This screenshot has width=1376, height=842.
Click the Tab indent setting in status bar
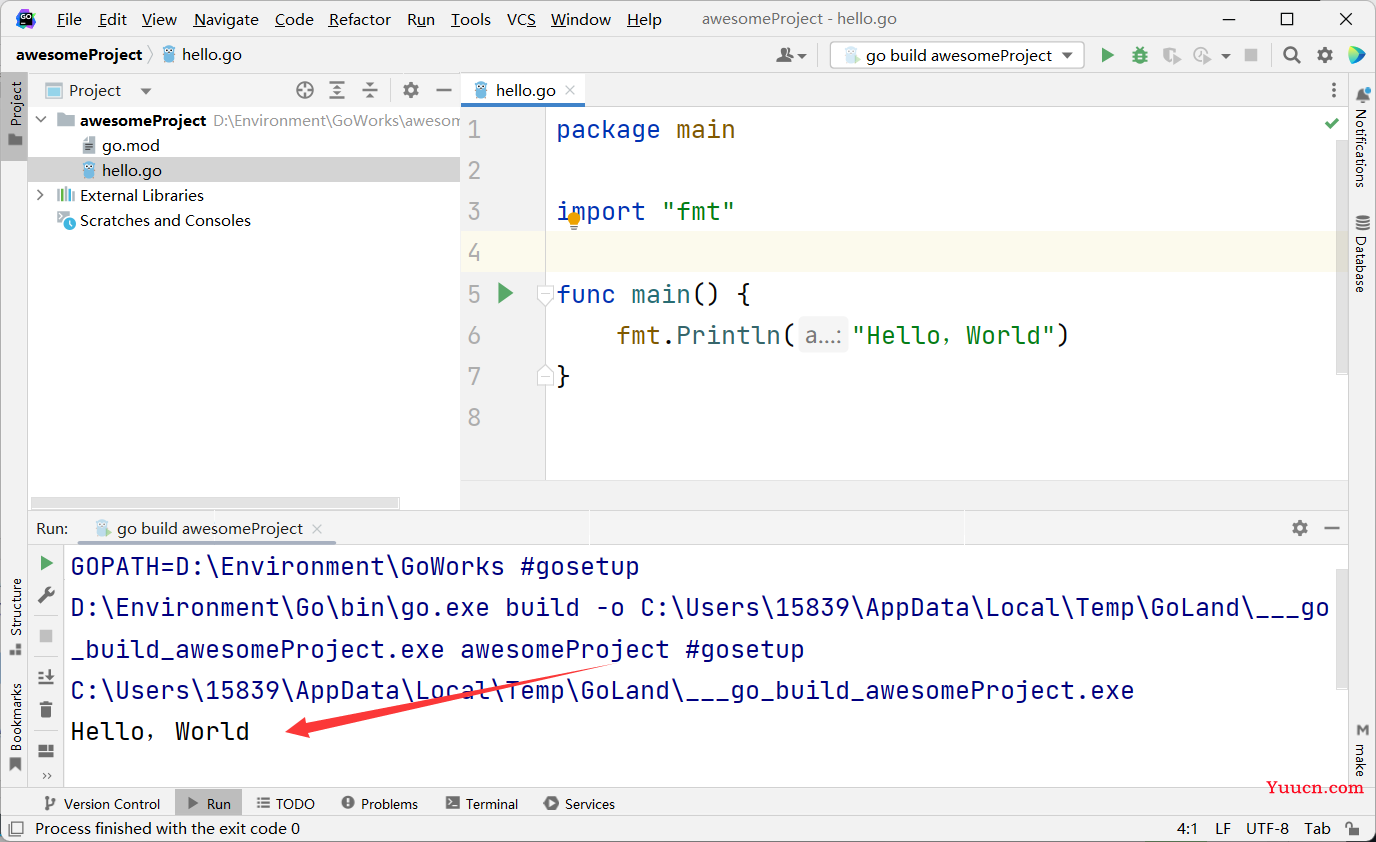click(1317, 828)
